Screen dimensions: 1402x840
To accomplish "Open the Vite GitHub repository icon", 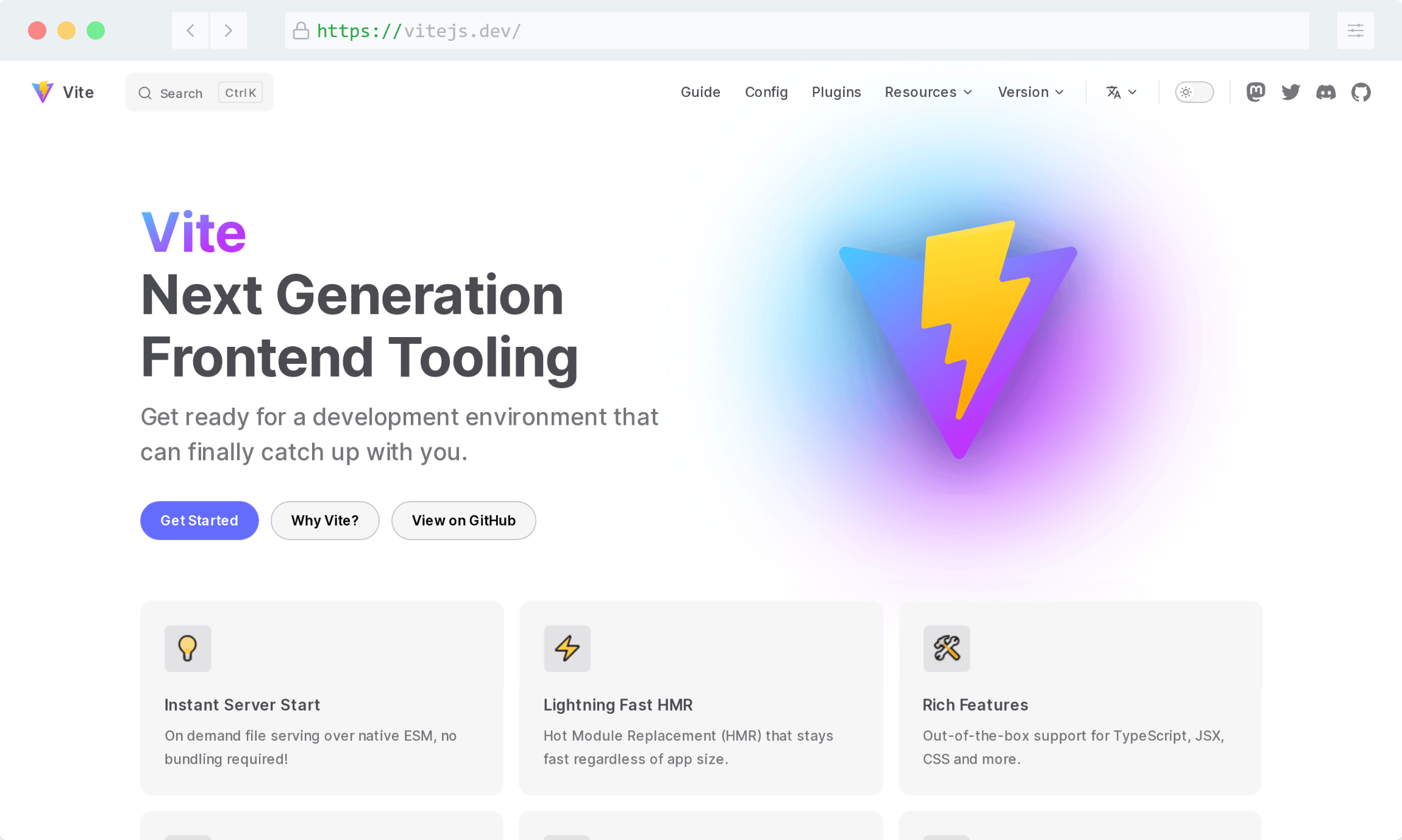I will coord(1361,92).
